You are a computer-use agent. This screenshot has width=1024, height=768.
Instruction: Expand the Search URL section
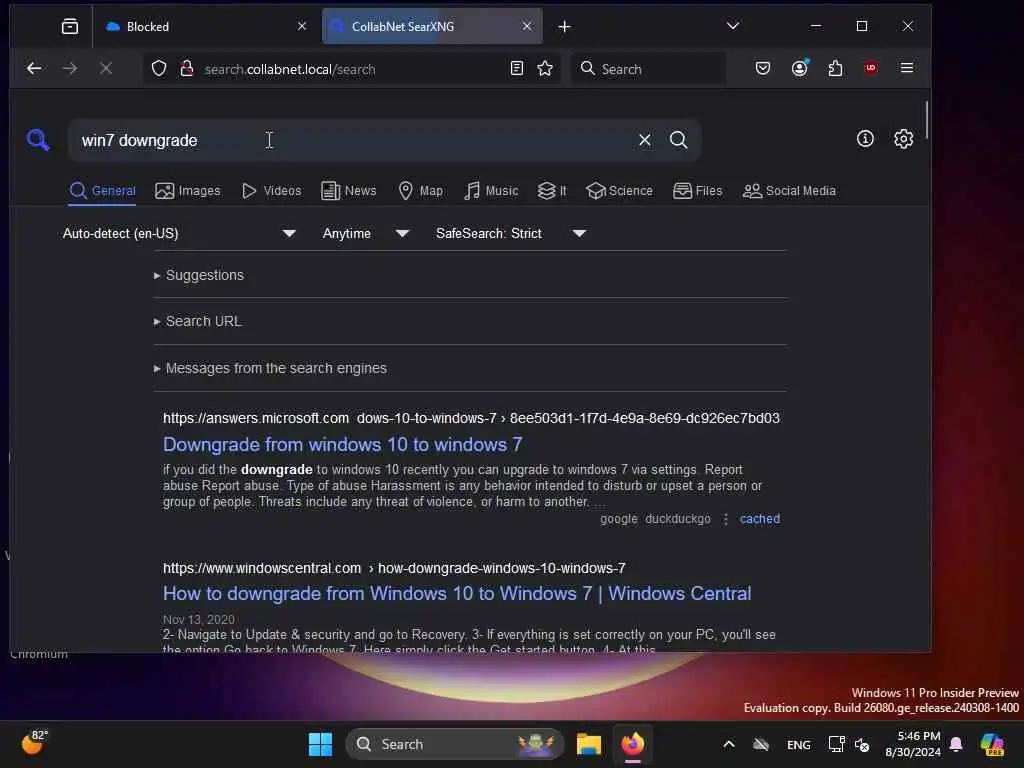[197, 321]
